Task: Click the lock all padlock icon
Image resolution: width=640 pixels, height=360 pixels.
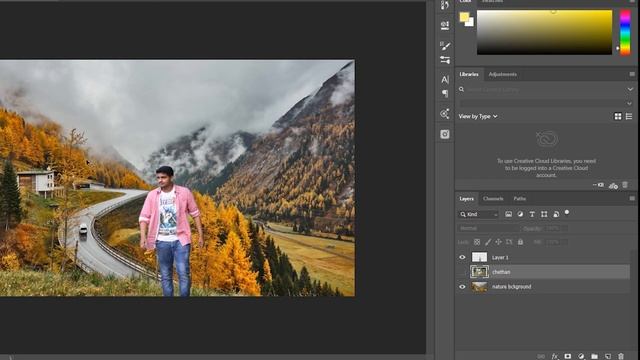Action: click(520, 242)
